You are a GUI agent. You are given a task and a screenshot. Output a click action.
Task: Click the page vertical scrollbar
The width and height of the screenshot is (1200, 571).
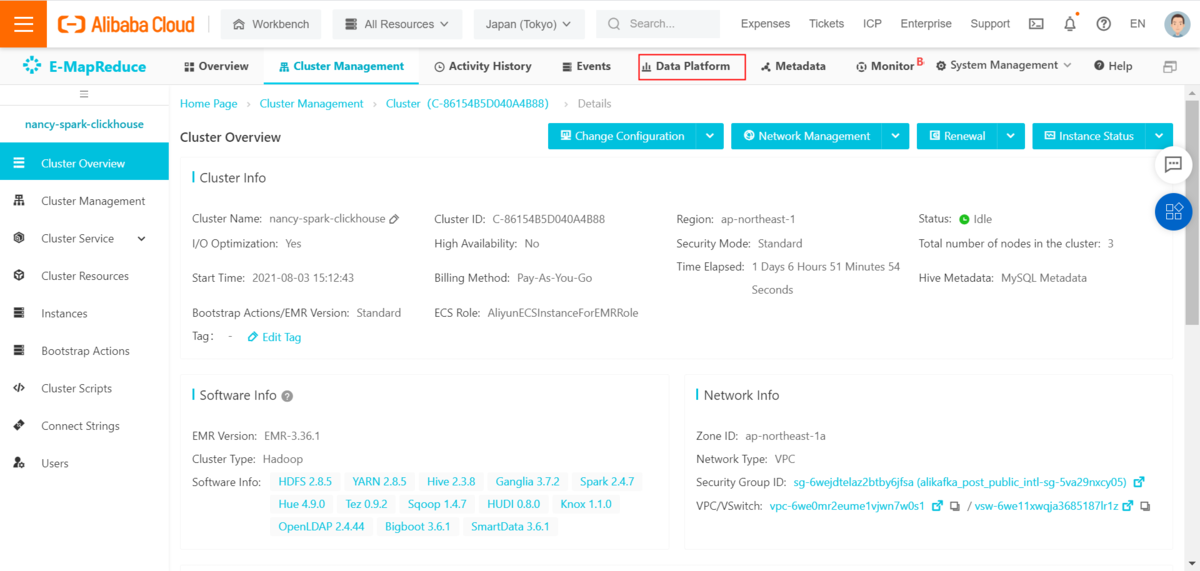[x=1192, y=212]
